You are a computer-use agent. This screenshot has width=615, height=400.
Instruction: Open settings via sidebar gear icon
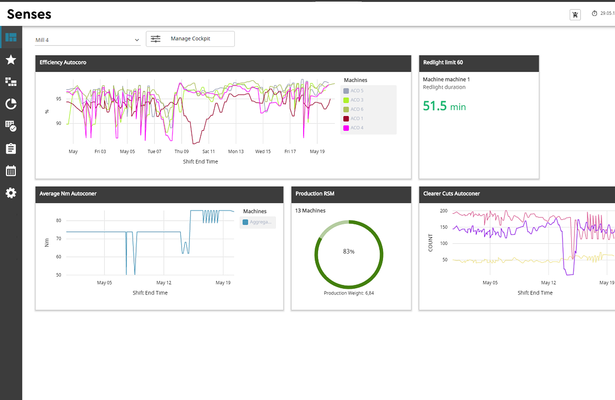point(11,193)
